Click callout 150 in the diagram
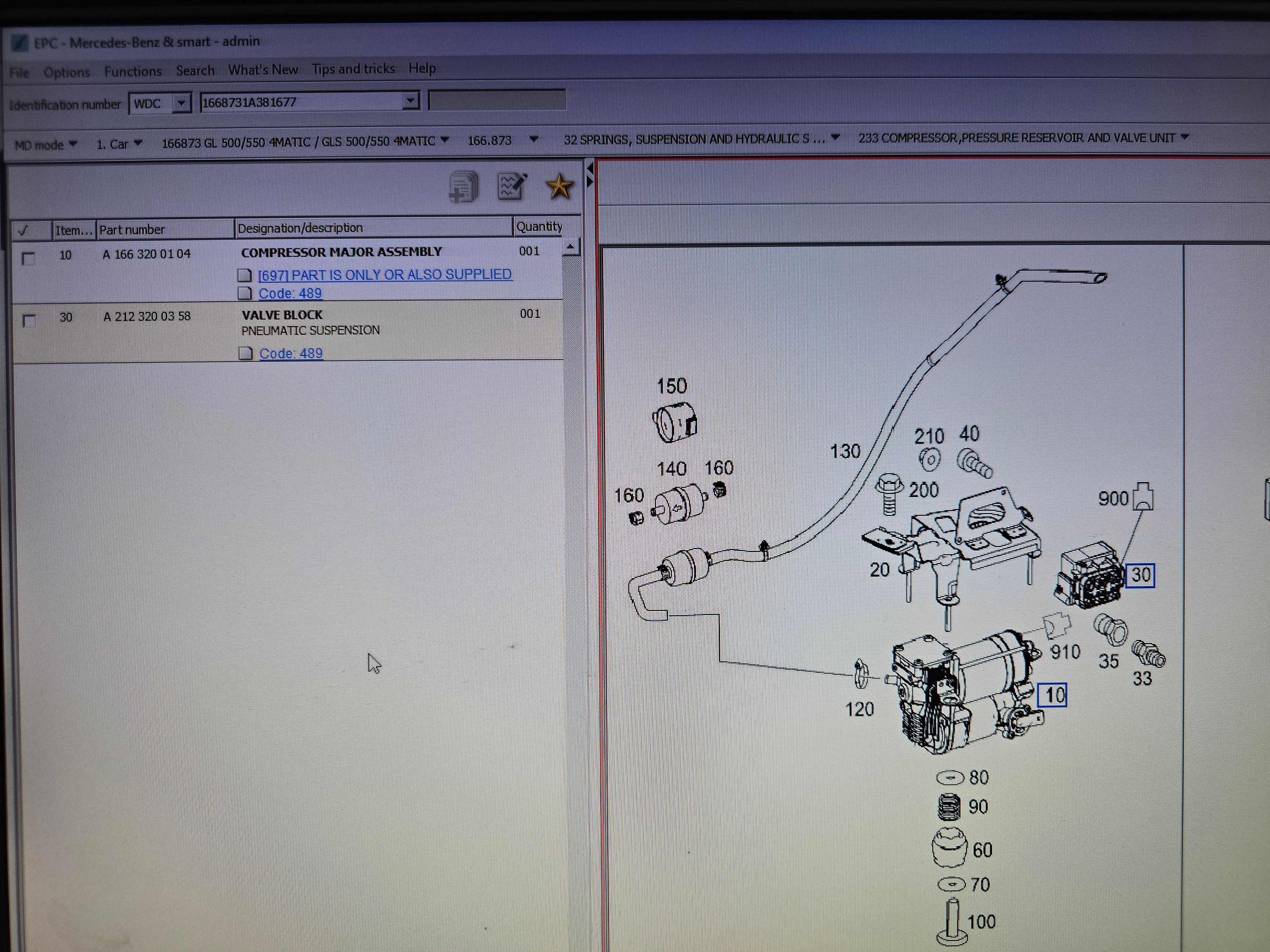 (672, 386)
